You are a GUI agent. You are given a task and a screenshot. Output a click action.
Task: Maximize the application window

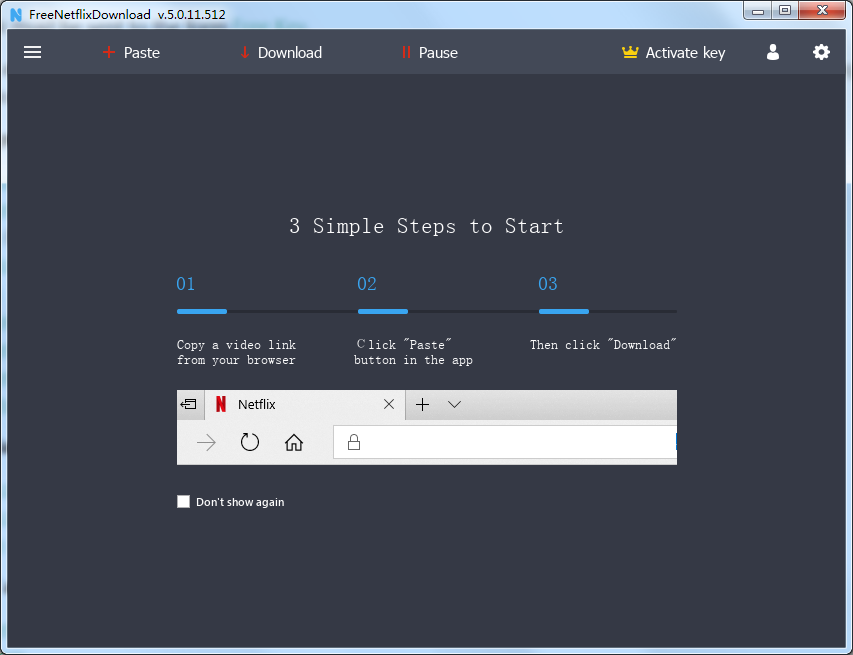784,10
